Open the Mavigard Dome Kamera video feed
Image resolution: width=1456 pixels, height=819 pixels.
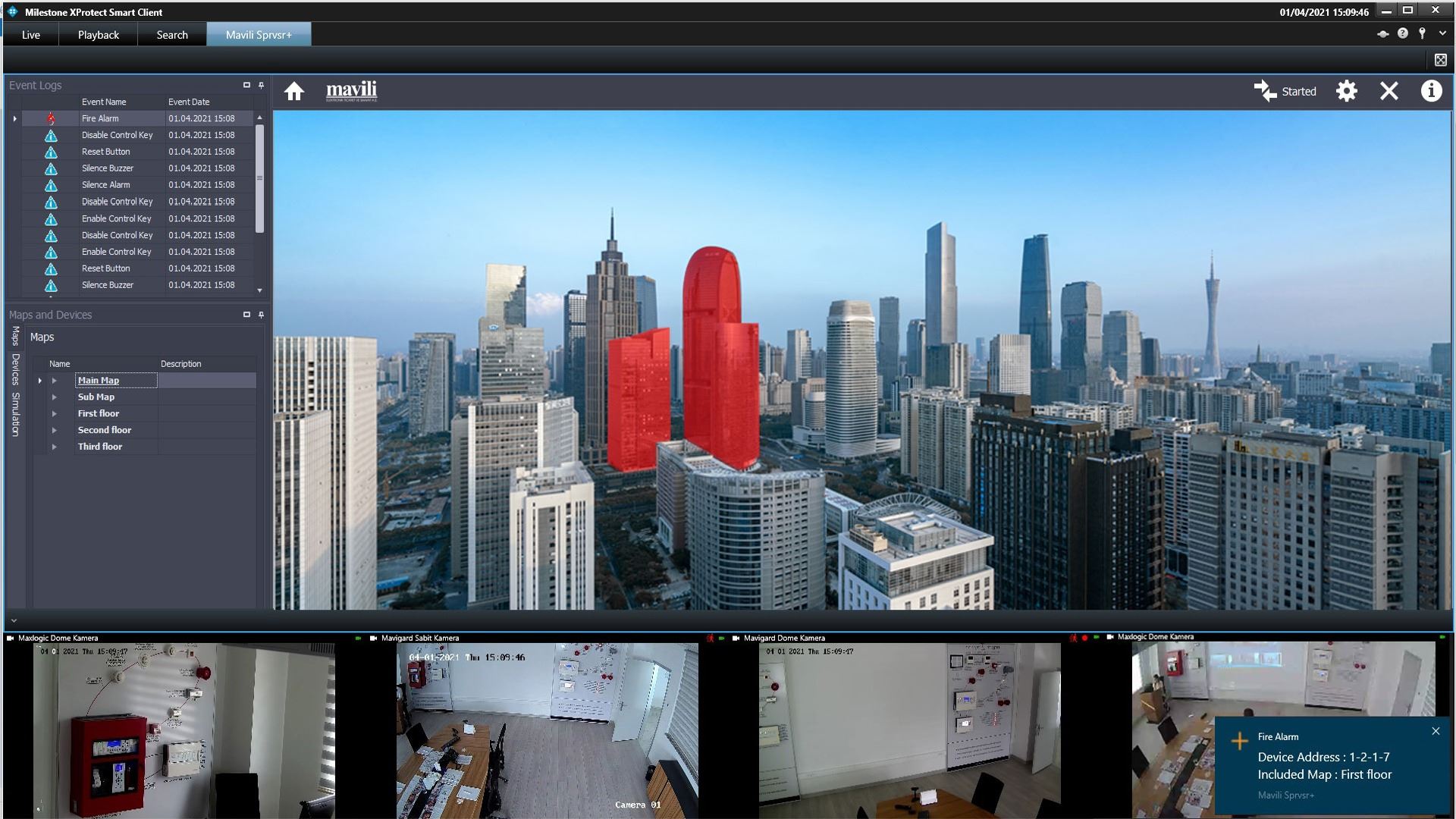pyautogui.click(x=909, y=730)
